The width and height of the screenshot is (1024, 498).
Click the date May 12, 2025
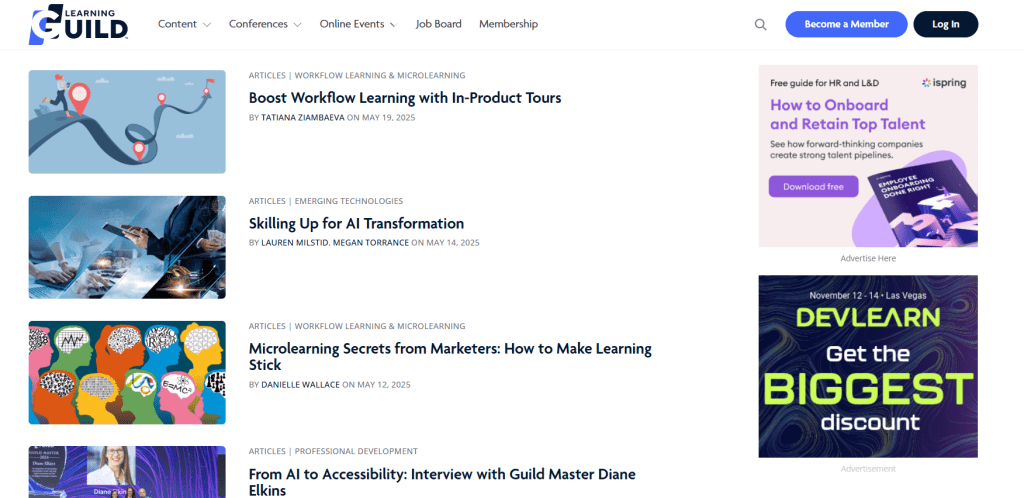click(384, 385)
